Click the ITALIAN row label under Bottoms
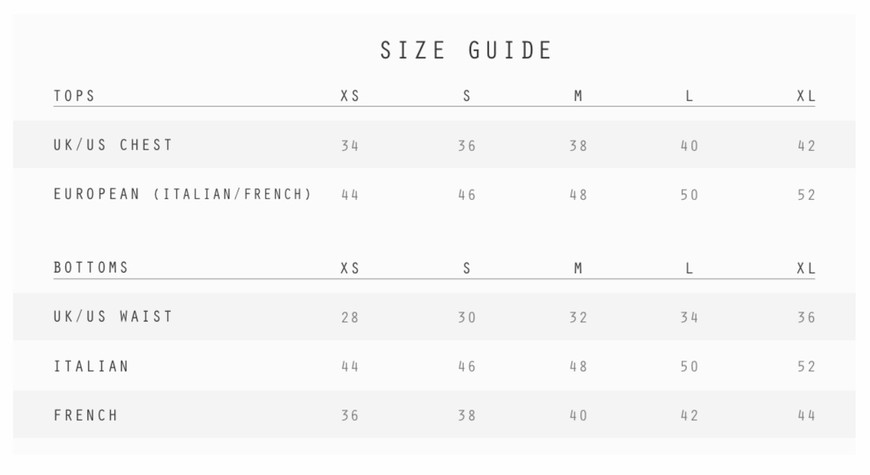This screenshot has height=475, width=870. click(x=91, y=366)
